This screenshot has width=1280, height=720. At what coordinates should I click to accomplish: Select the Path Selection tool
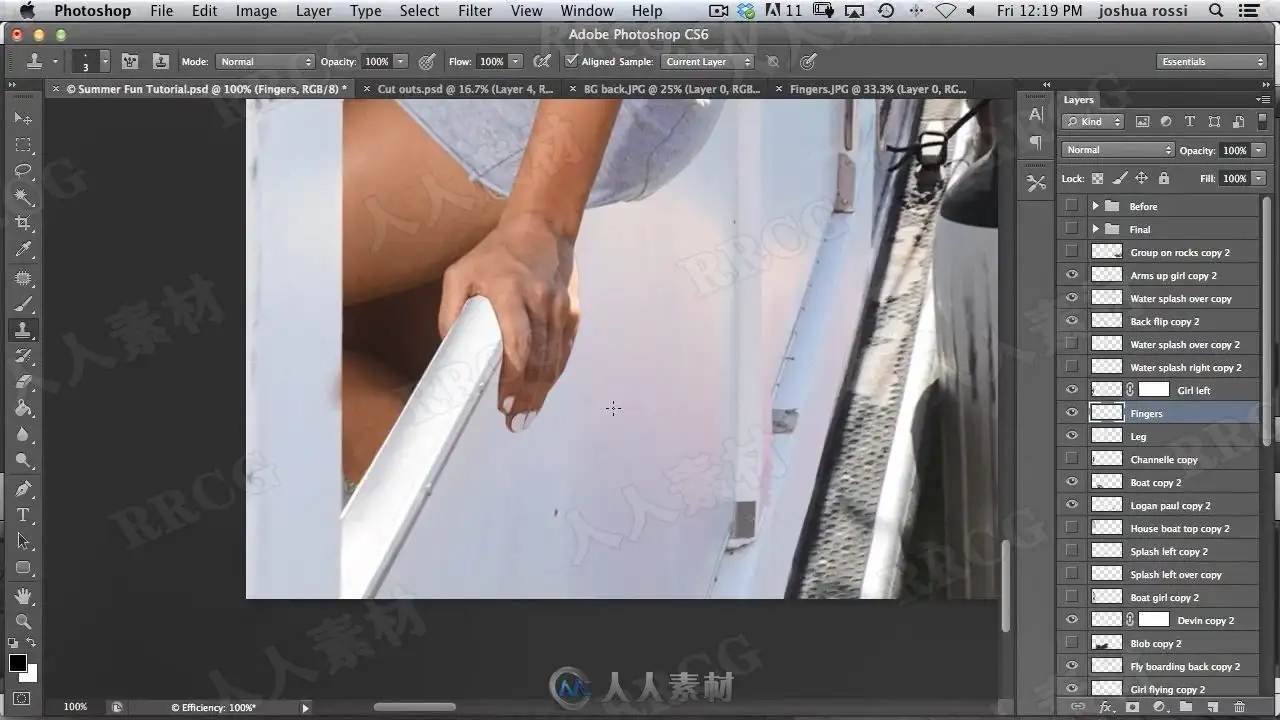pos(23,541)
